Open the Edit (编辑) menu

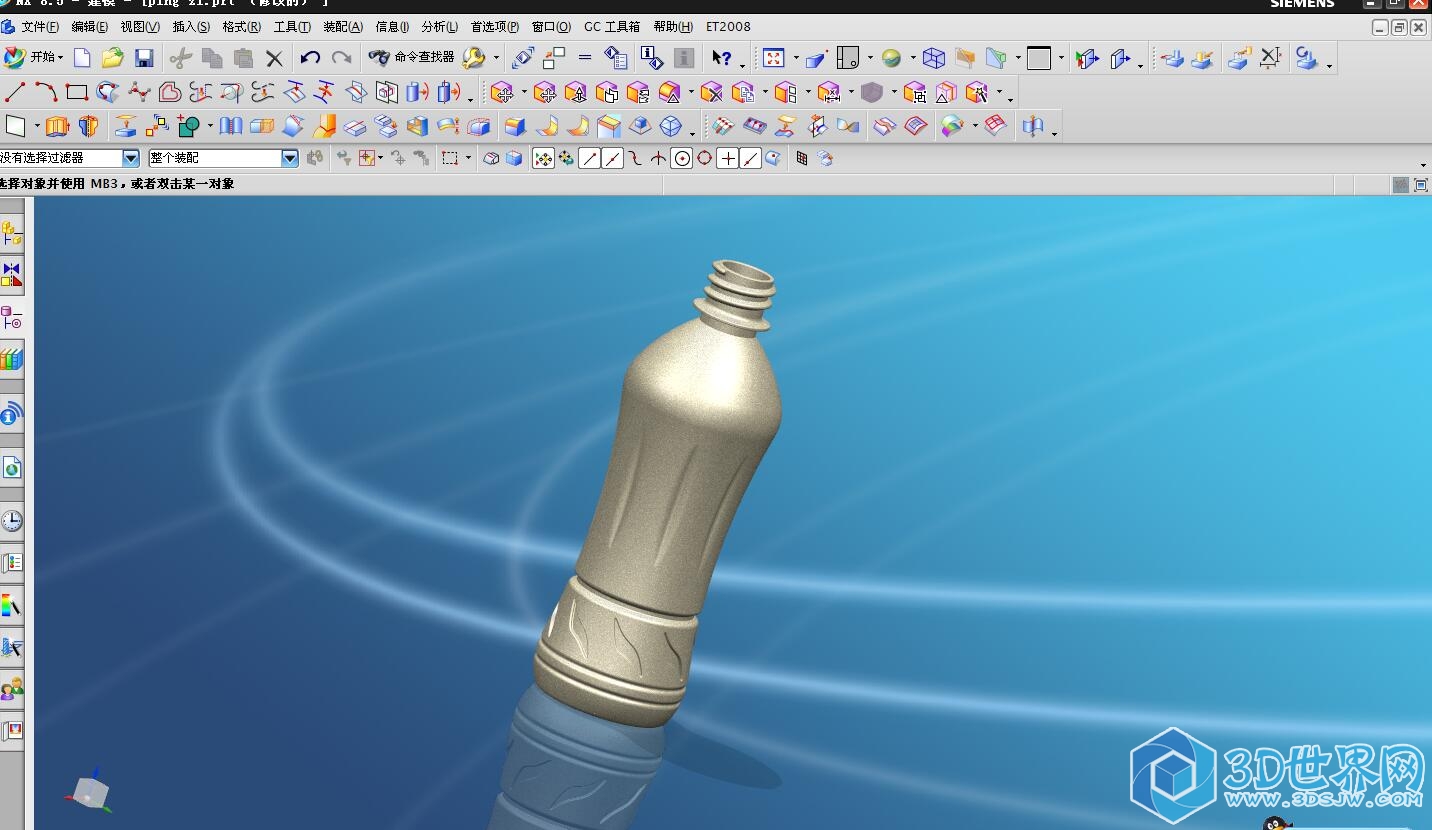pos(89,27)
